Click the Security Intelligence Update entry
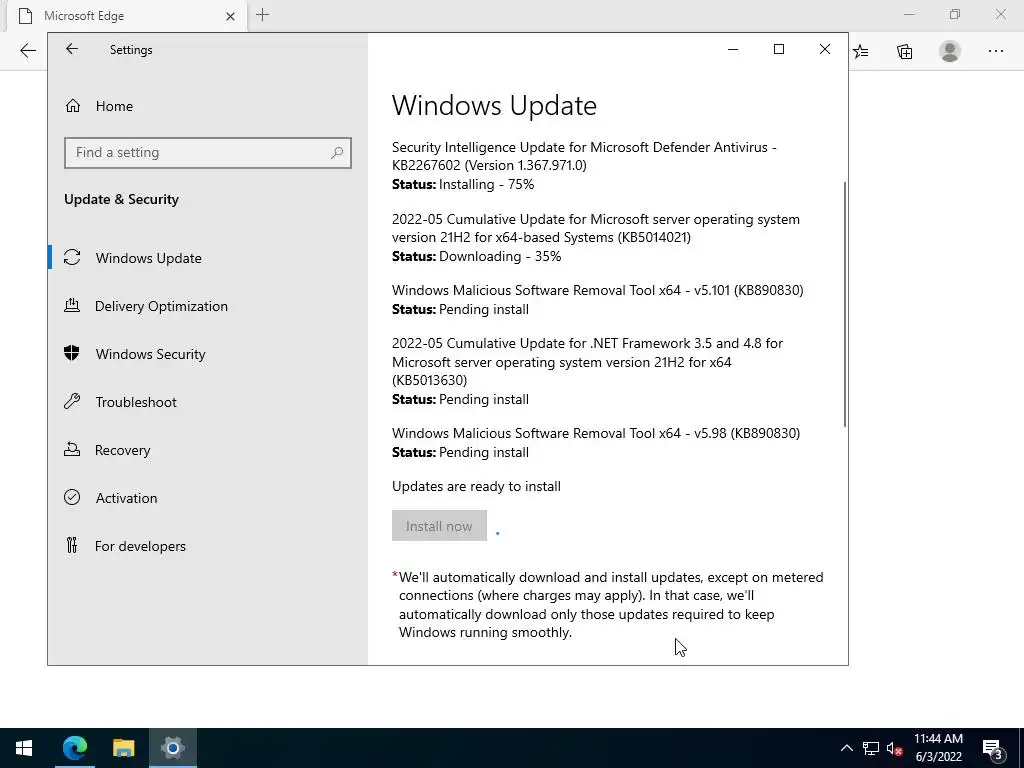The image size is (1024, 768). pos(584,156)
